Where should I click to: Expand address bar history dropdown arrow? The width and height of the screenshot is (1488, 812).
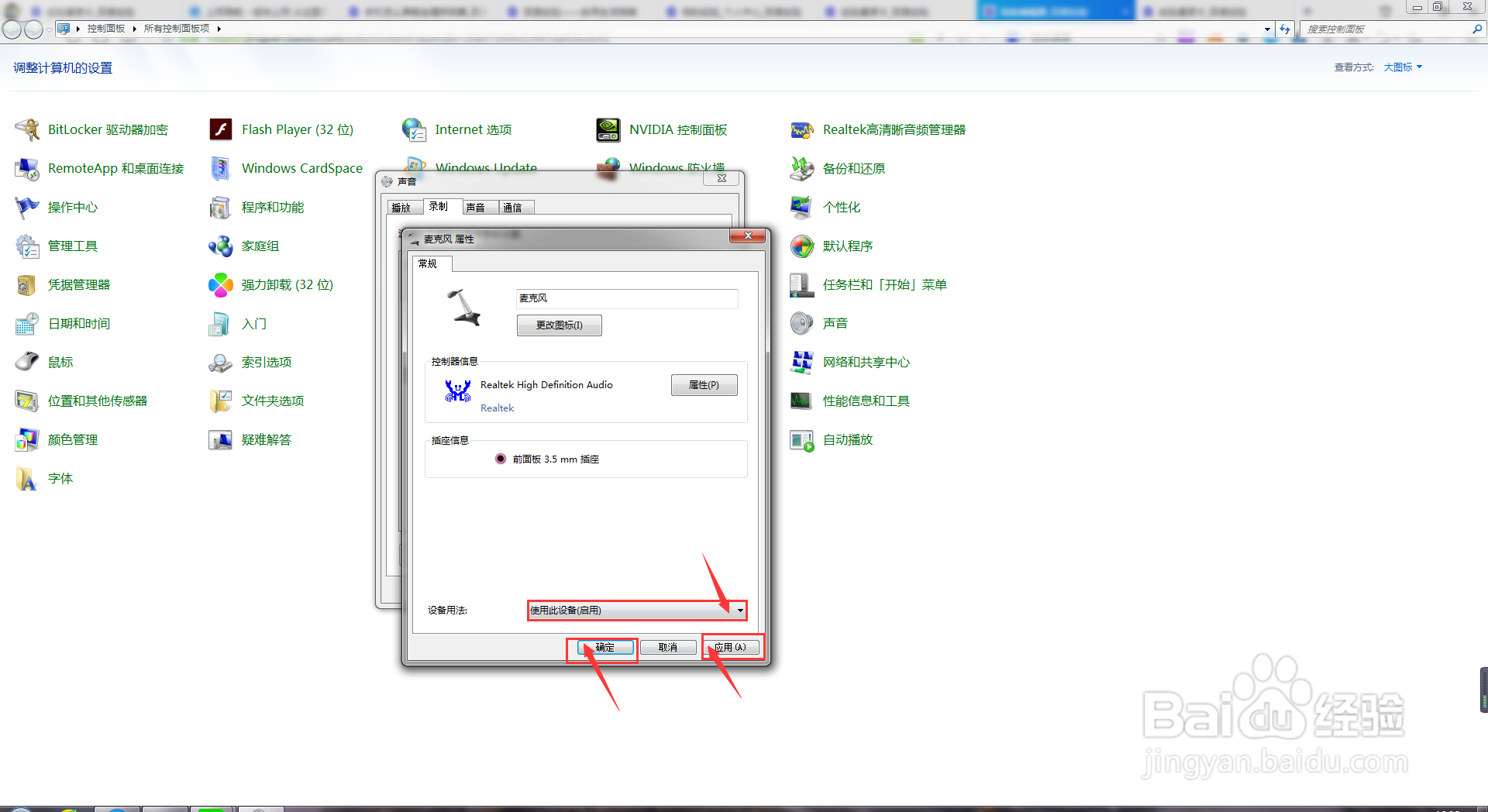pos(1267,29)
